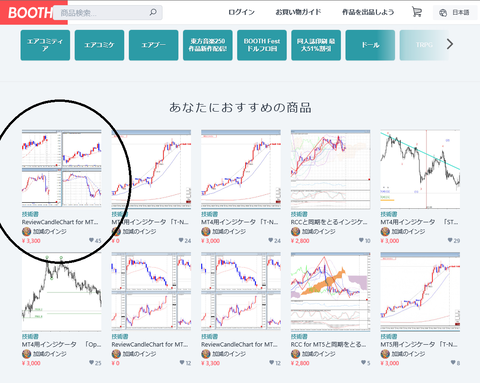Open the title RCC for MT5と同期をとる...
Screen dimensions: 480x383
328,344
